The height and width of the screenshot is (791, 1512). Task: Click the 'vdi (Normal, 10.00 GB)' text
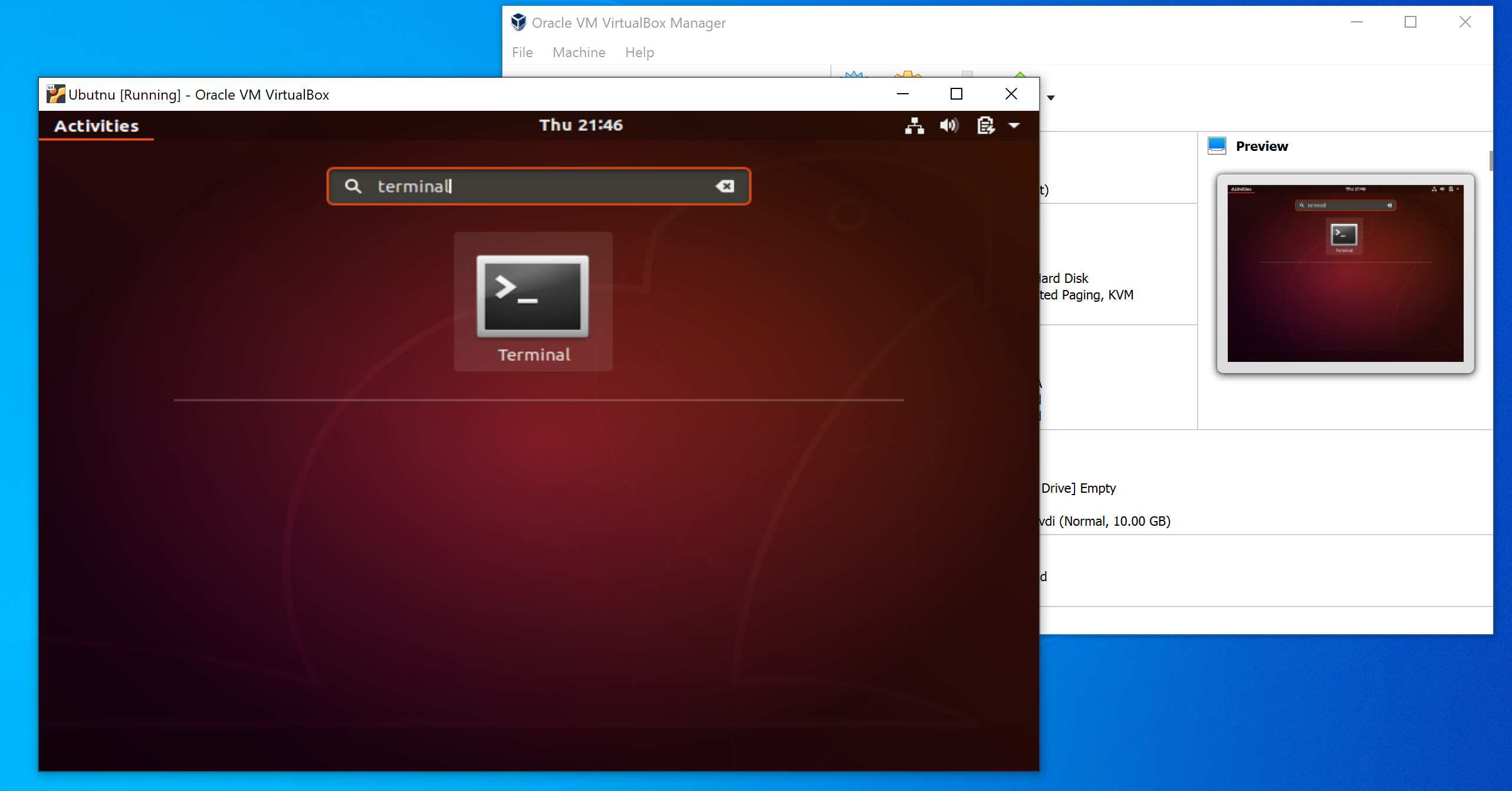[1105, 521]
